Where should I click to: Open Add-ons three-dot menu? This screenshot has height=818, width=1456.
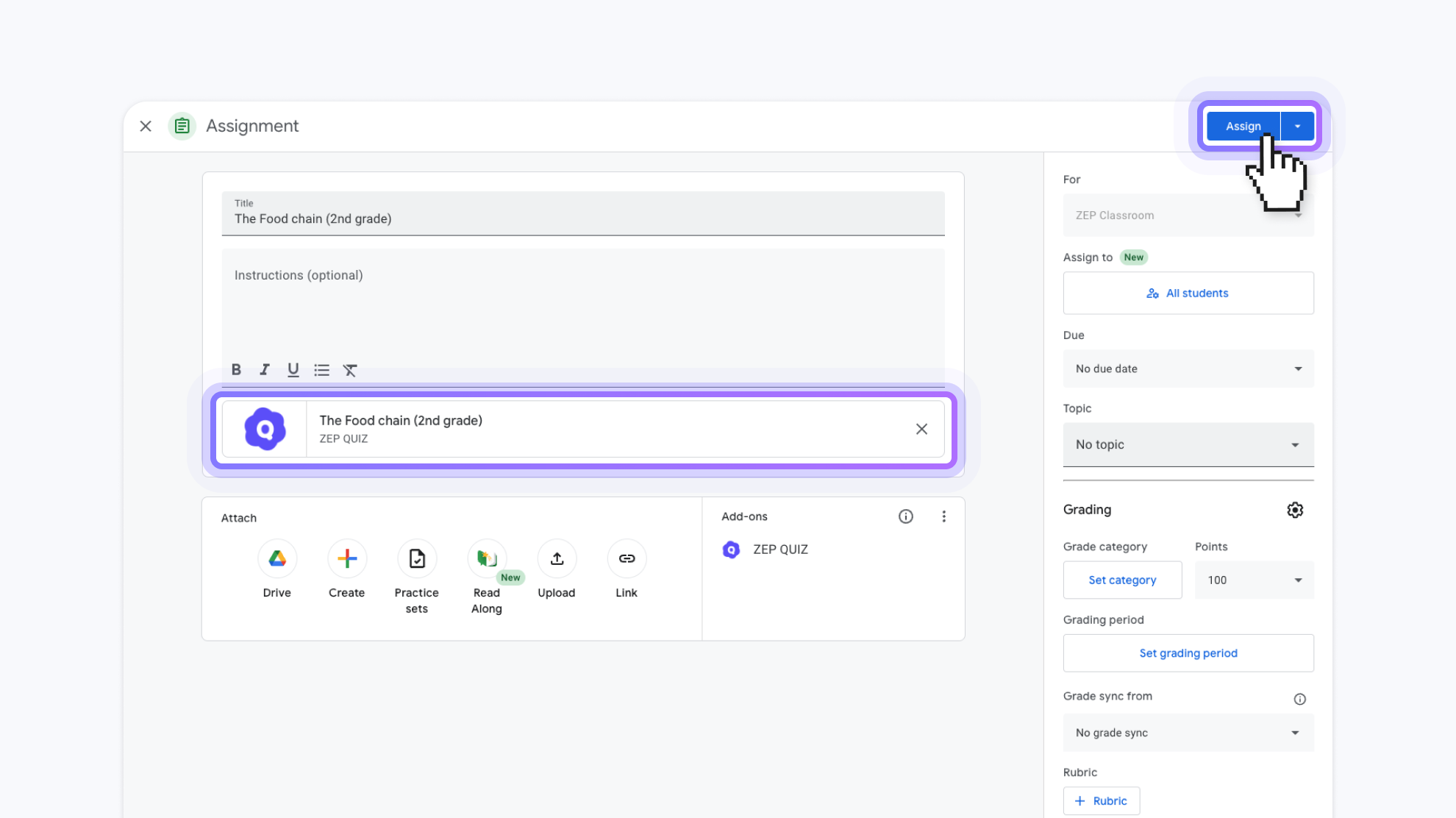pos(943,516)
